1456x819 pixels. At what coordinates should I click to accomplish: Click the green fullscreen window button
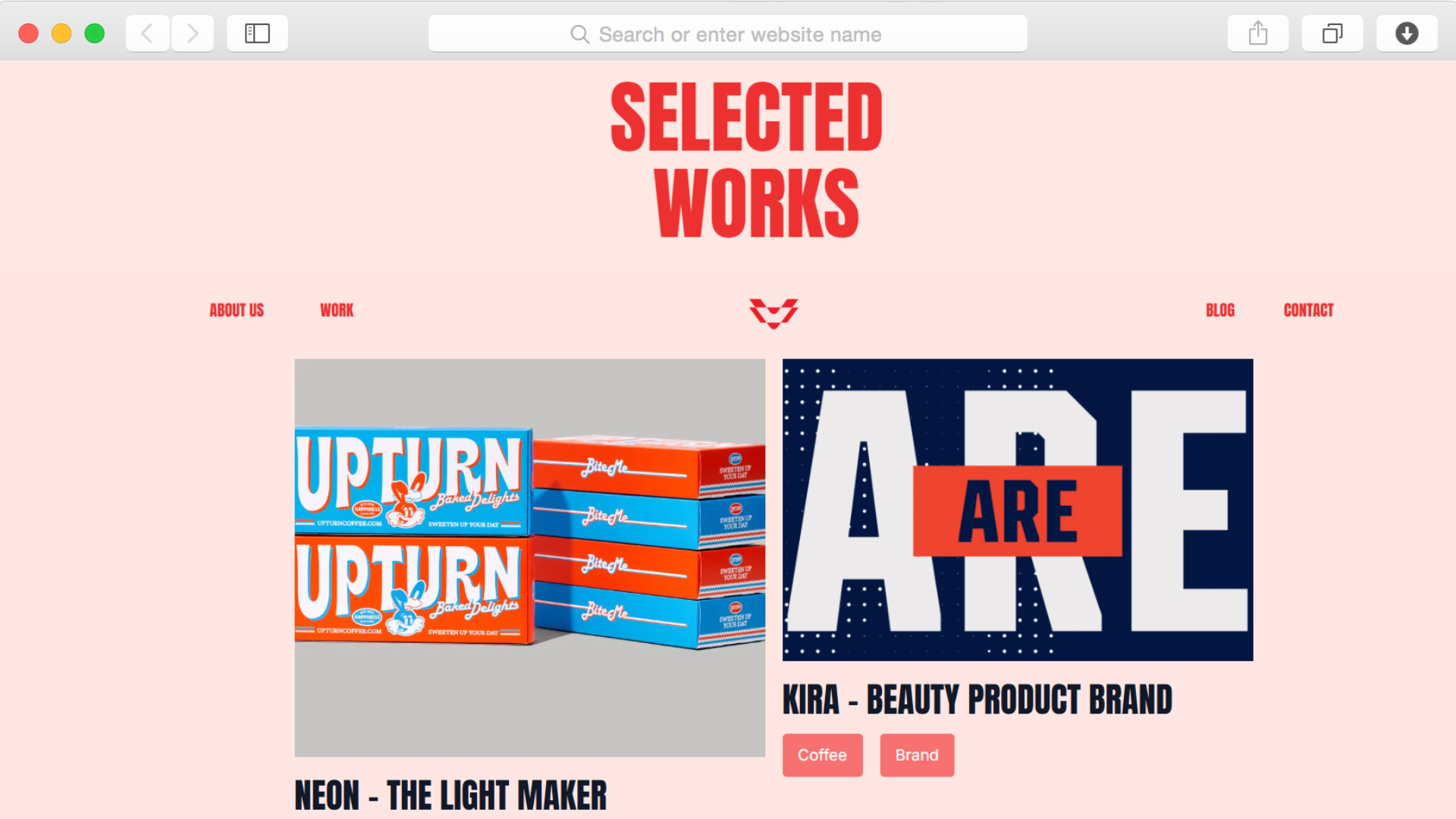[95, 33]
